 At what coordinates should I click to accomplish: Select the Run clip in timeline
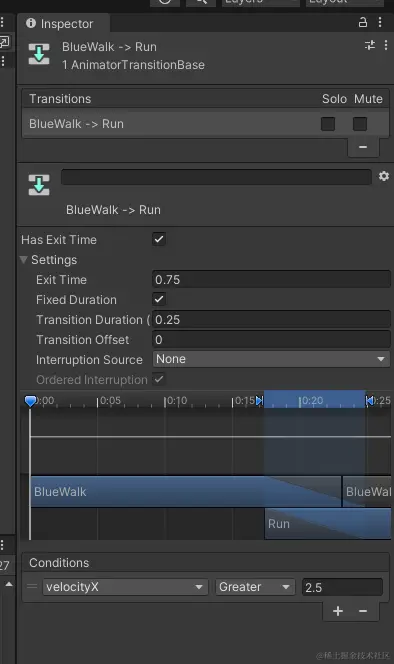tap(327, 524)
